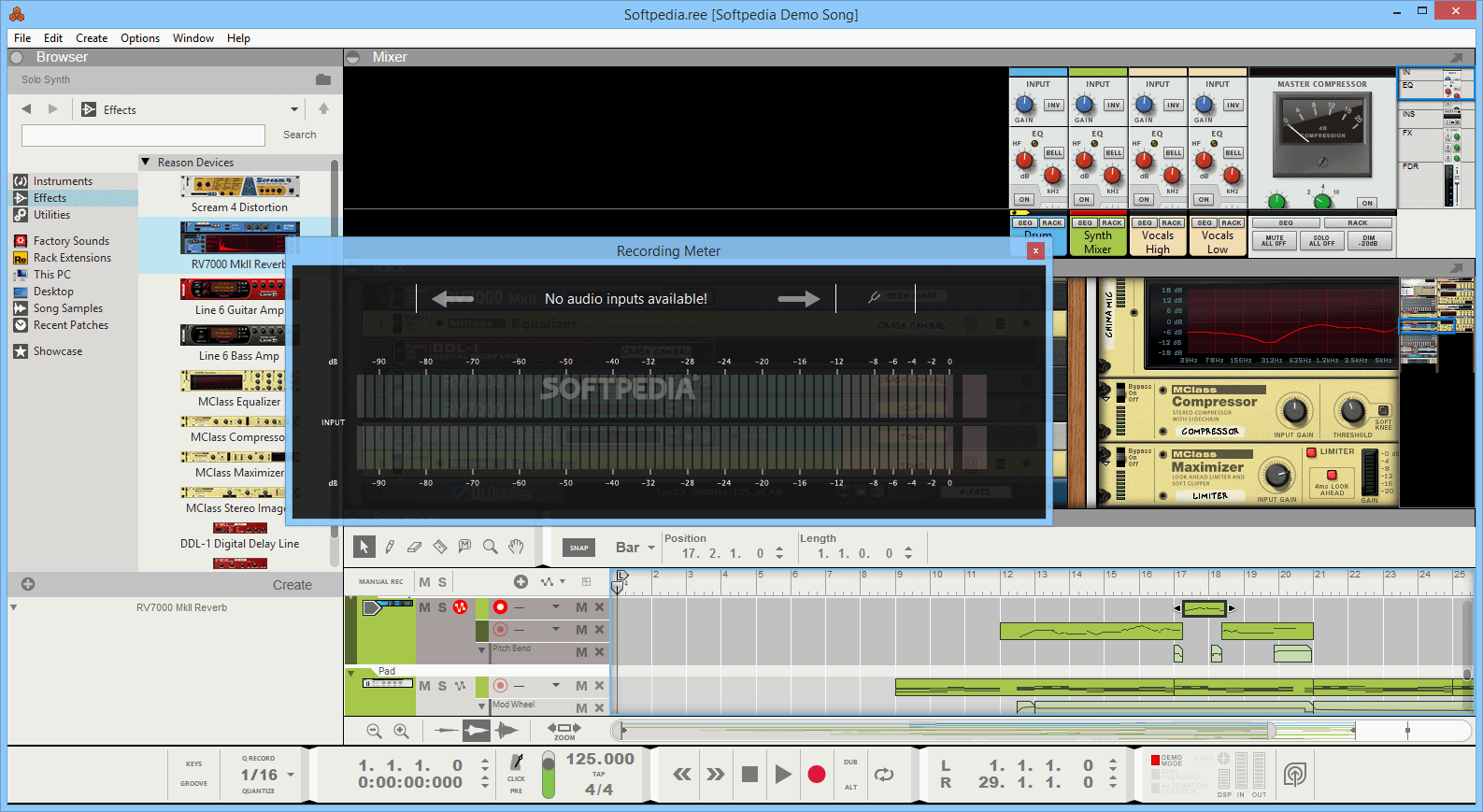
Task: Collapse the Pad track
Action: click(351, 672)
